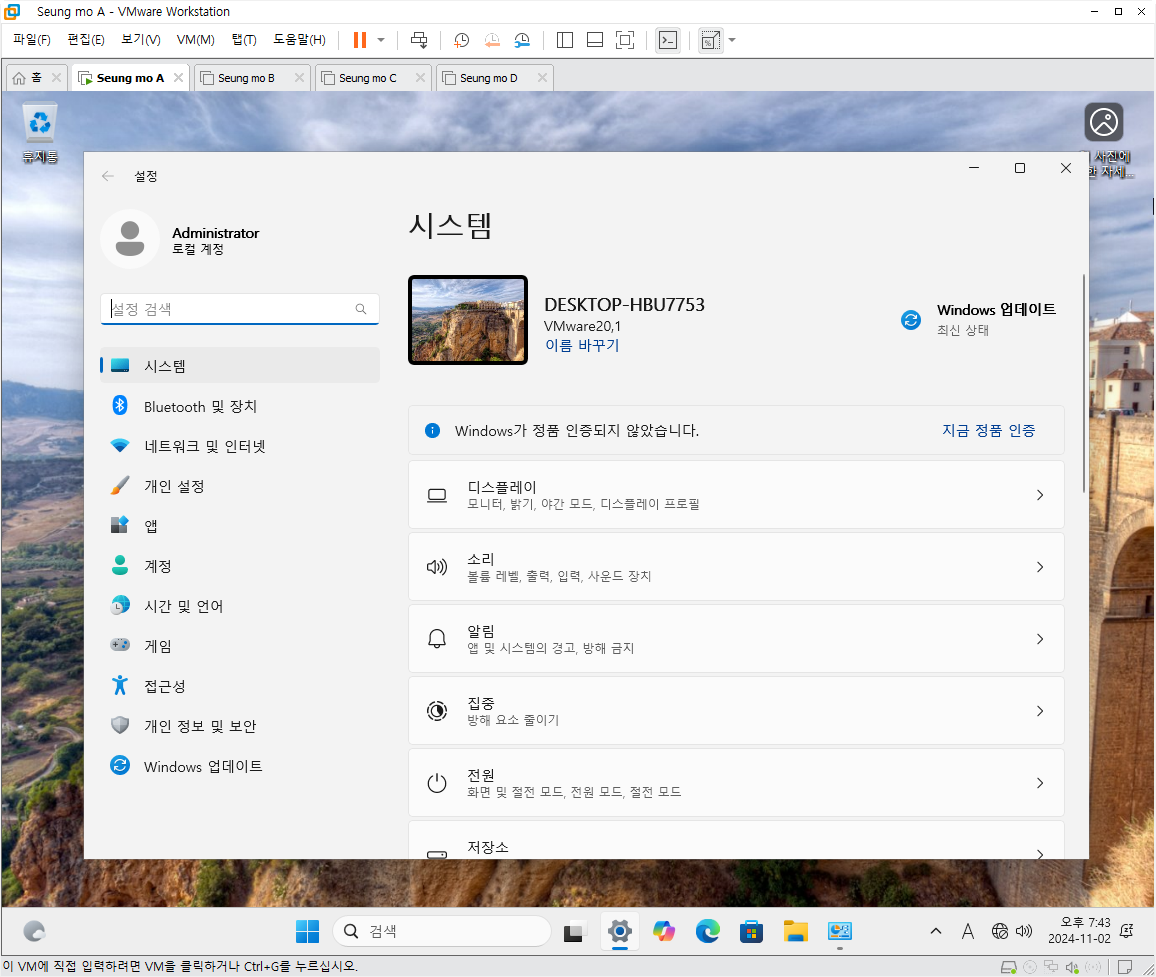Image resolution: width=1156 pixels, height=977 pixels.
Task: Open Bluetooth 및 장치 settings
Action: pos(240,406)
